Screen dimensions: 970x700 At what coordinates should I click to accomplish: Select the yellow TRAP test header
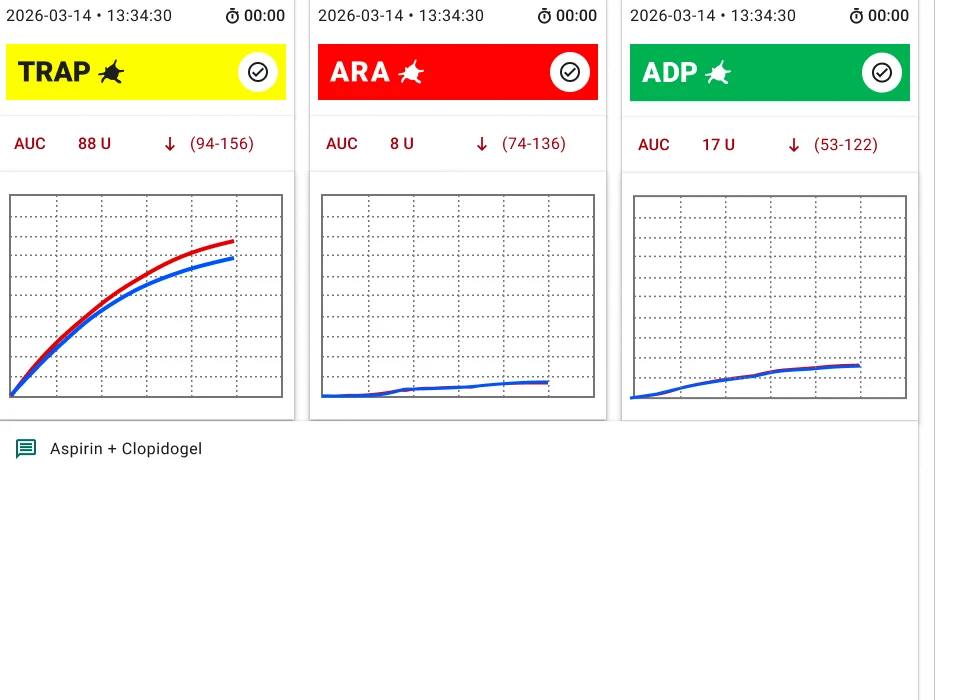(146, 72)
